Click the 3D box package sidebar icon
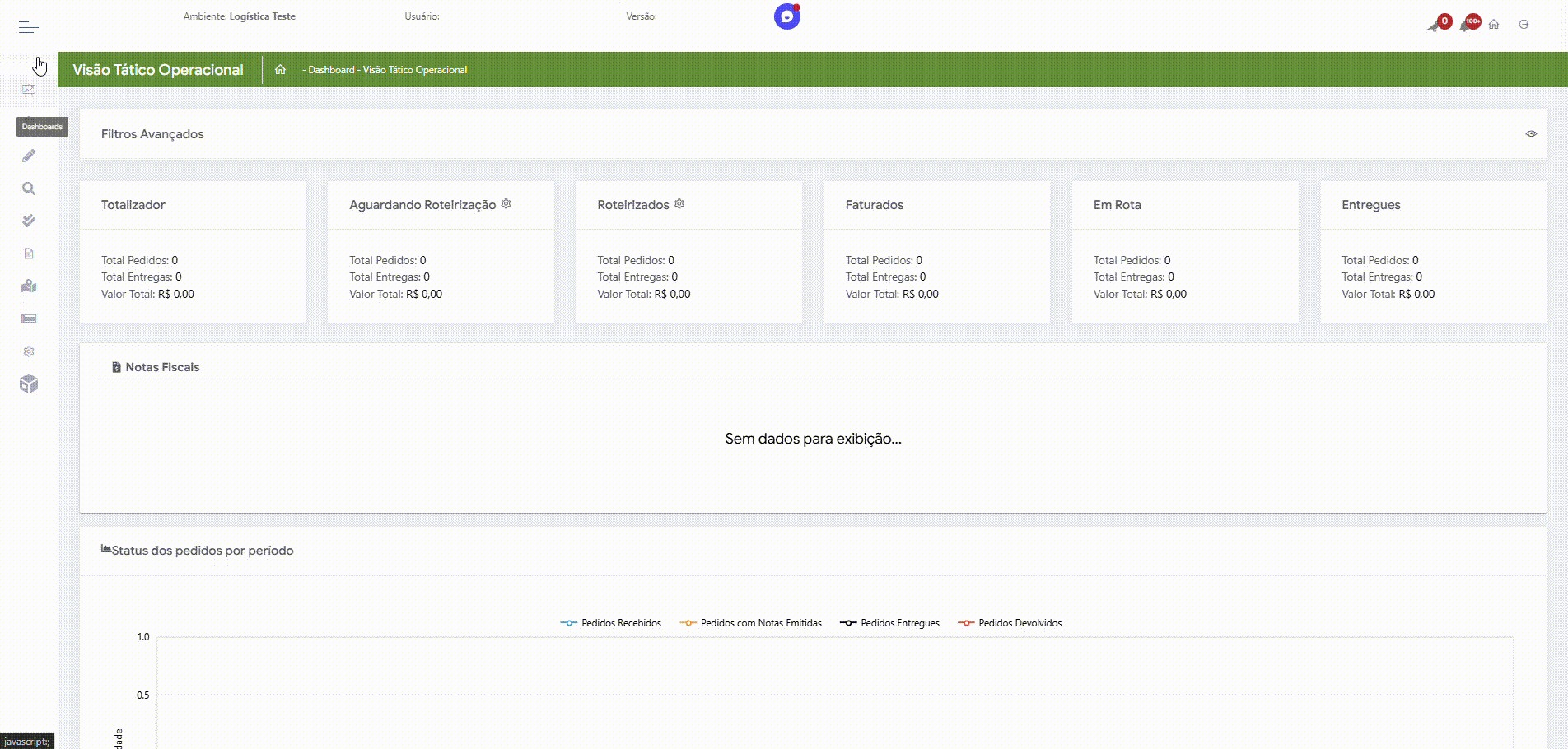This screenshot has width=1568, height=749. 29,384
